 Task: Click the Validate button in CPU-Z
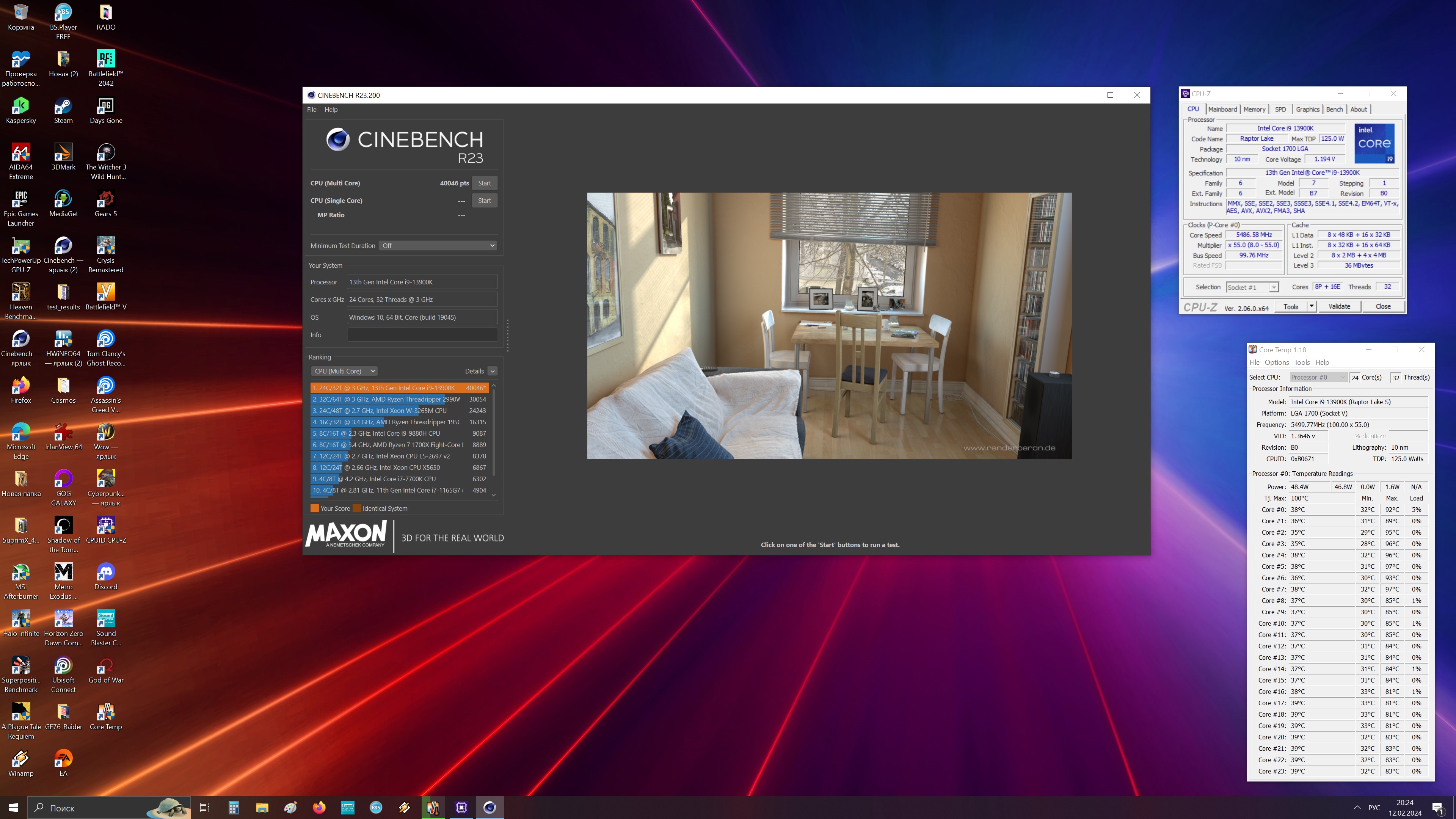1339,306
